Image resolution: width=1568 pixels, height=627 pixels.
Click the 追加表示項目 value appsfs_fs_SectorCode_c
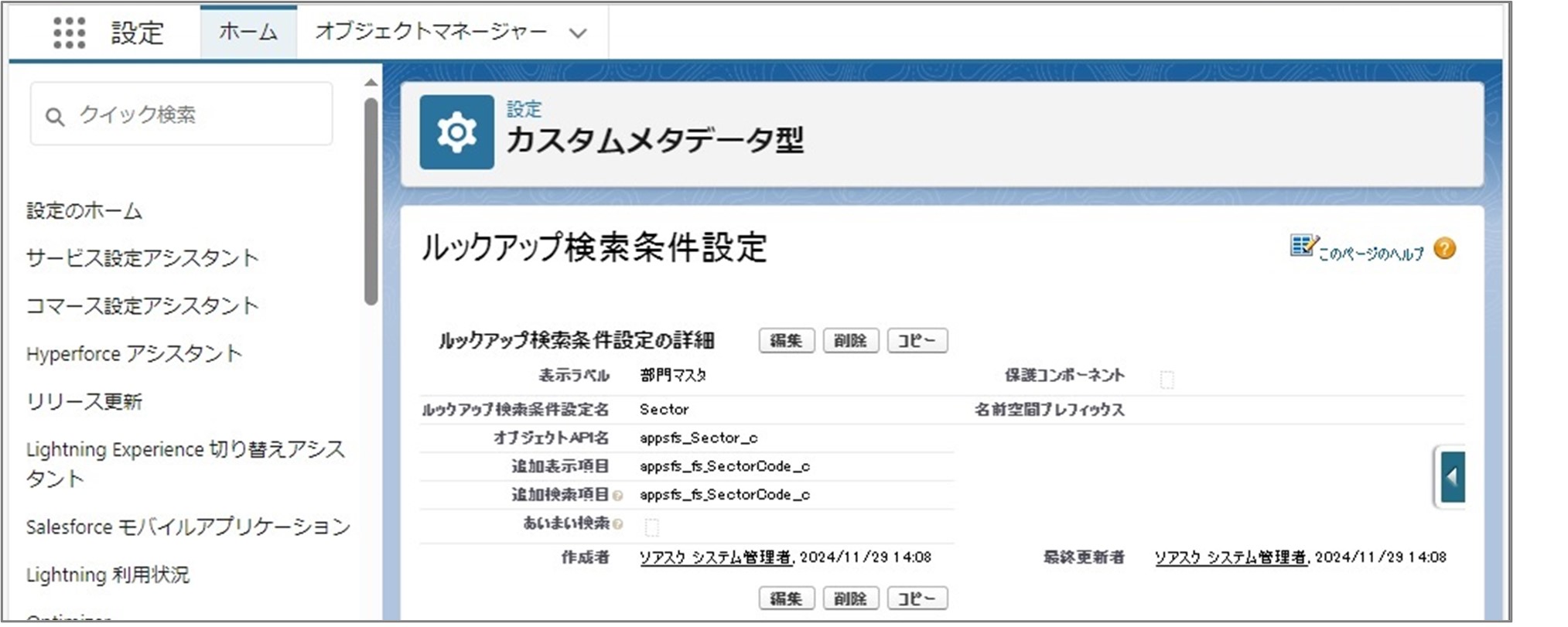coord(725,467)
